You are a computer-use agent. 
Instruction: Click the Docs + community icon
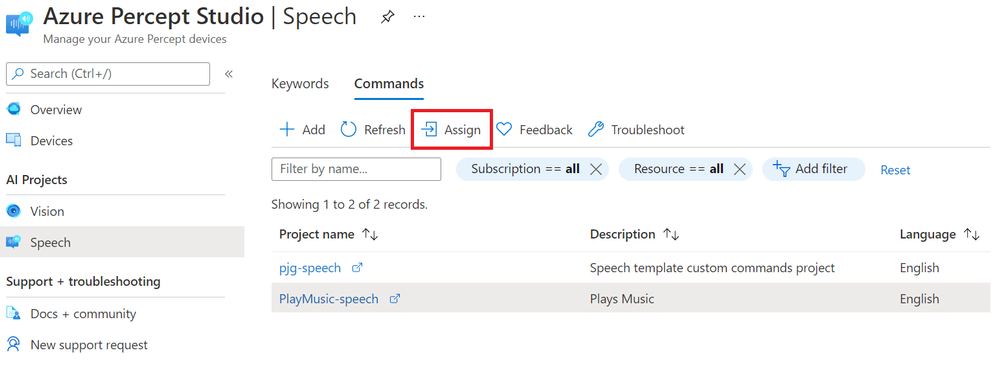13,313
